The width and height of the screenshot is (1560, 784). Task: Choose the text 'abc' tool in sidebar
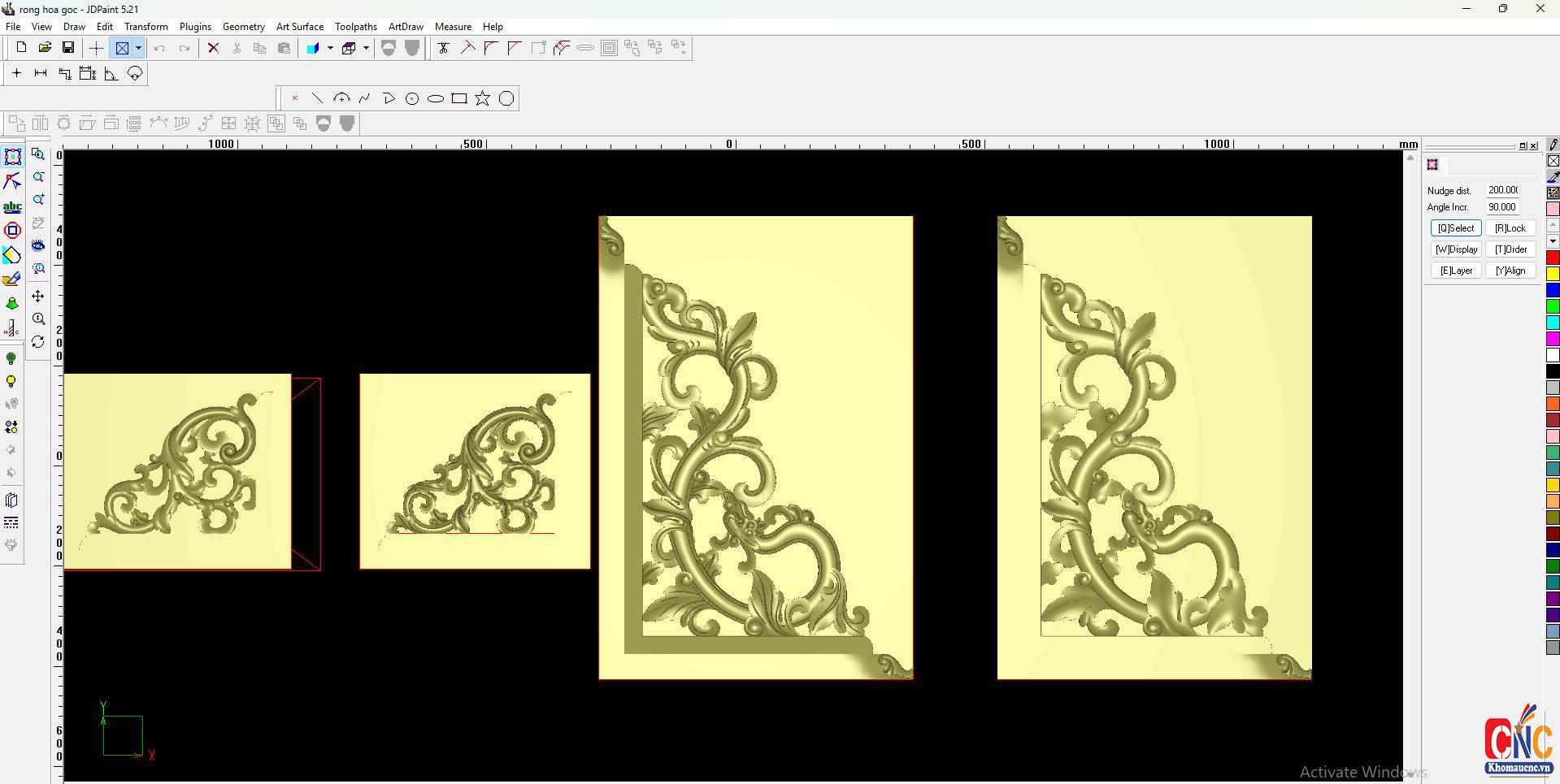pos(12,206)
